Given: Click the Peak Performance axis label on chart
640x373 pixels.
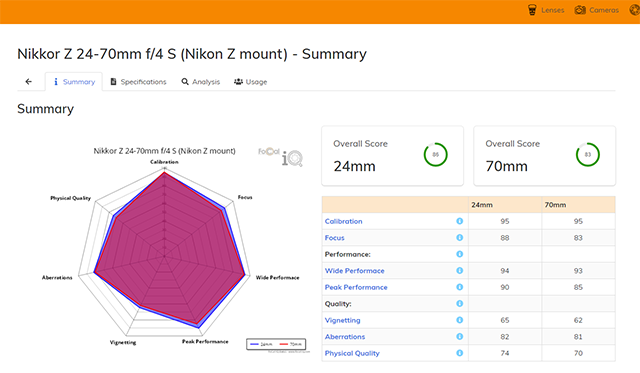Looking at the screenshot, I should pyautogui.click(x=205, y=342).
